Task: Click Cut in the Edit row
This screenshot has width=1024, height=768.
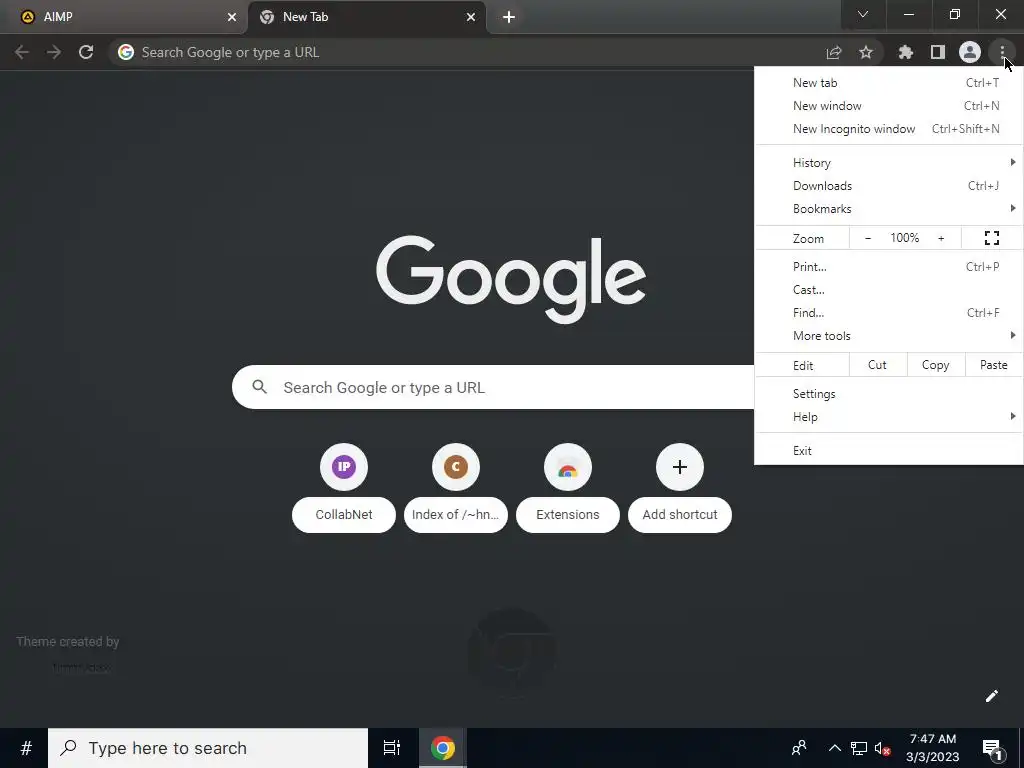Action: (x=878, y=365)
